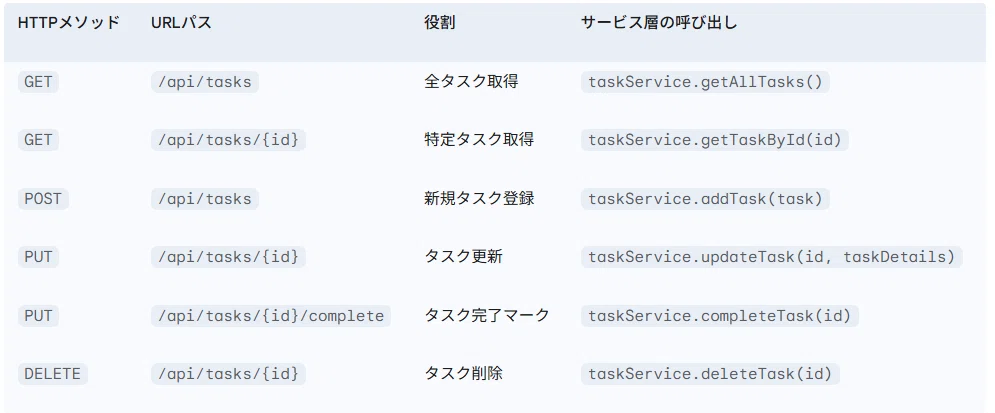Click taskService.getTaskById(id) code snippet
Viewport: 995px width, 413px height.
pos(715,140)
